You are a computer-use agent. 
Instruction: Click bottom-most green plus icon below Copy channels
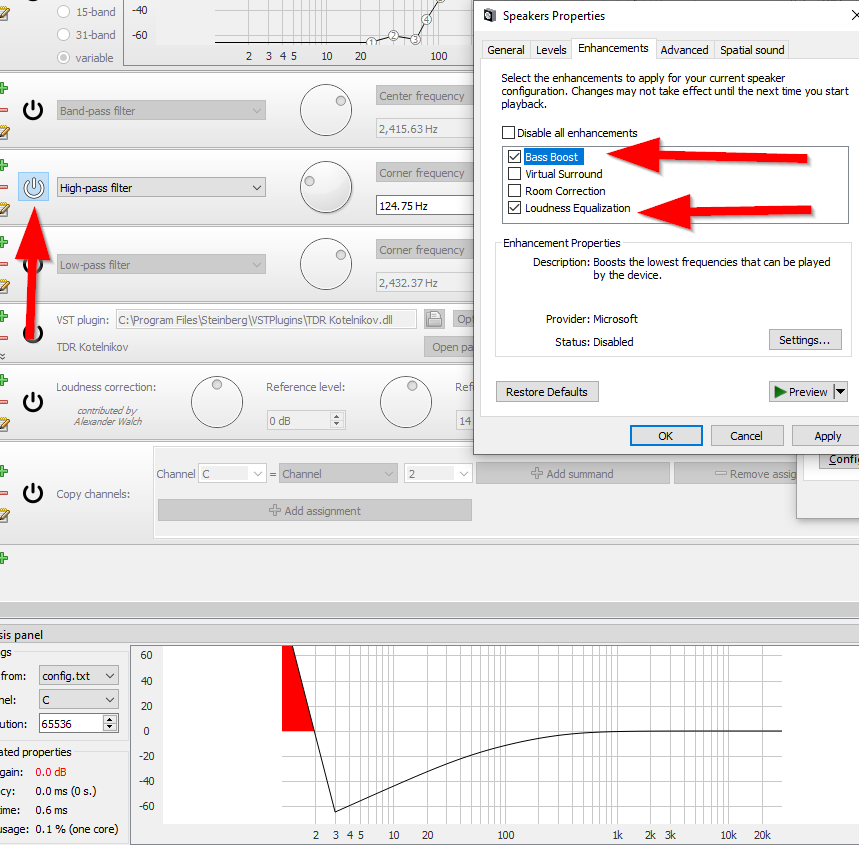tap(3, 558)
